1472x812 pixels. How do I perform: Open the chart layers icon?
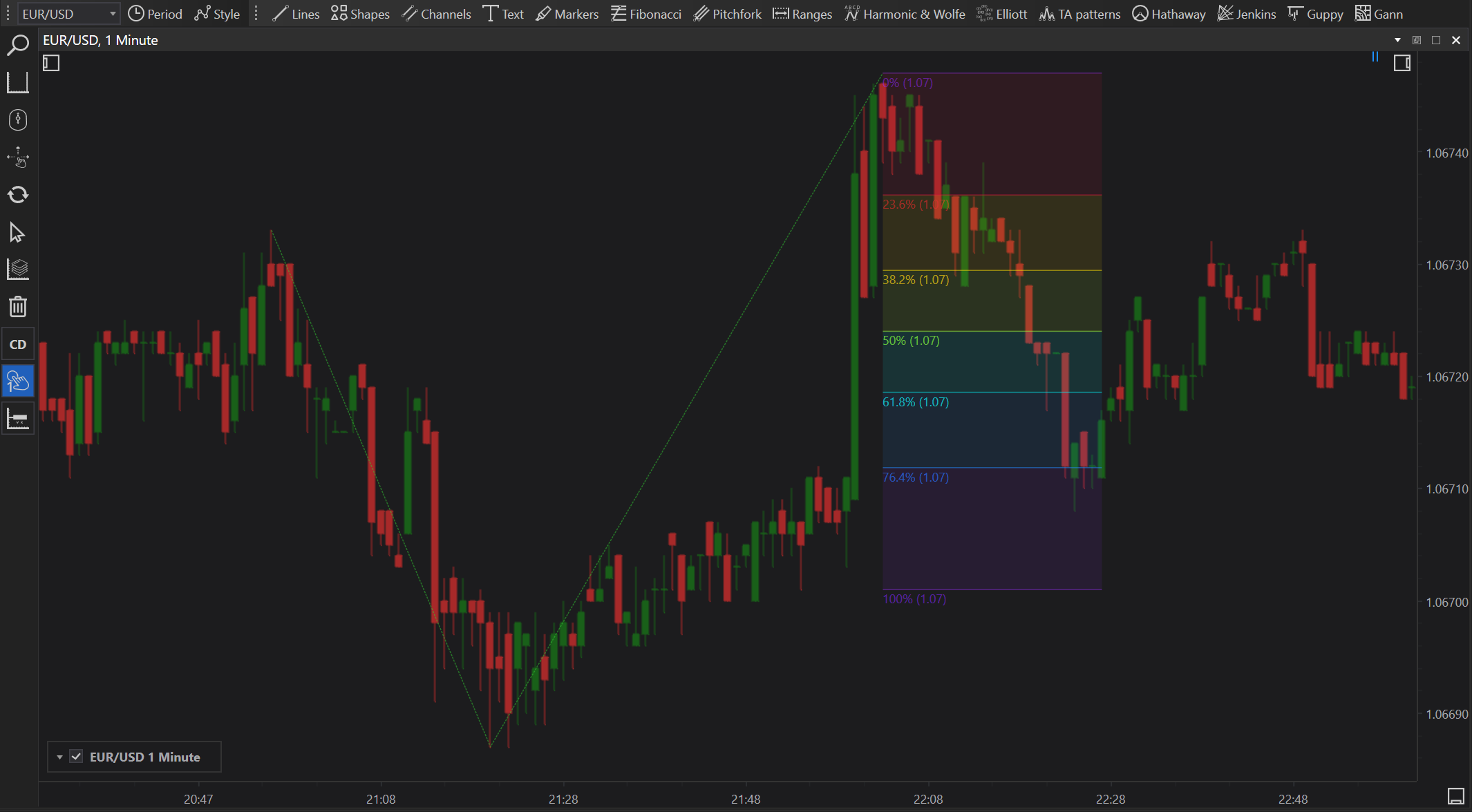point(17,270)
